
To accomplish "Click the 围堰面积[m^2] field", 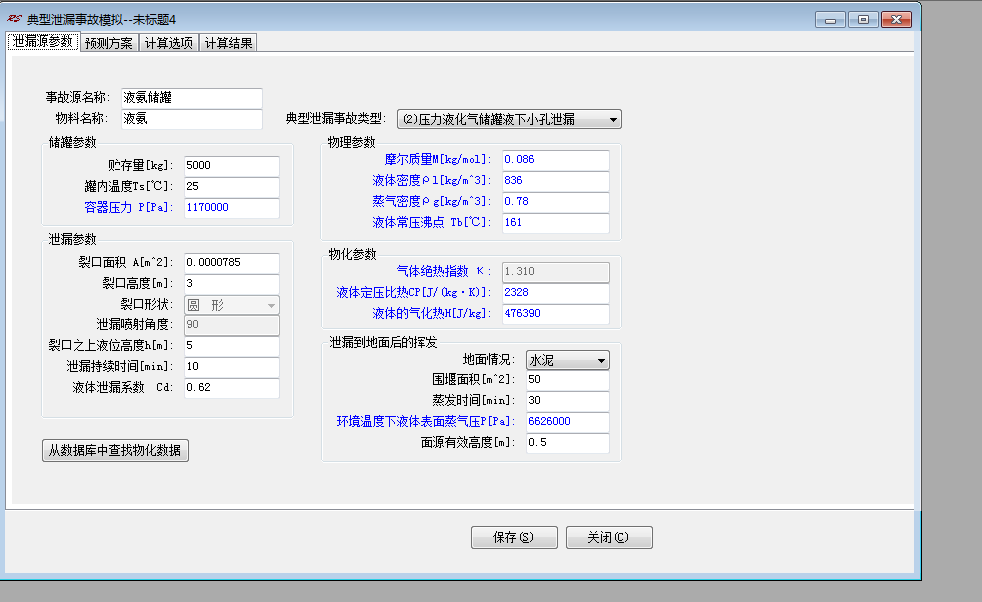I will click(567, 380).
